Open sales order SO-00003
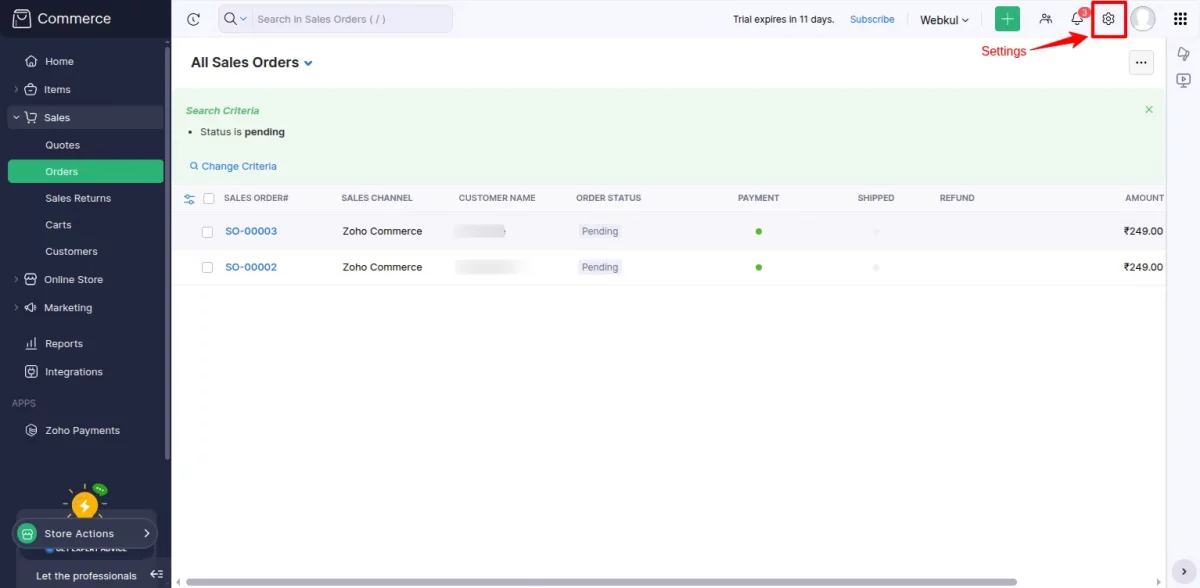Image resolution: width=1200 pixels, height=588 pixels. coord(251,231)
